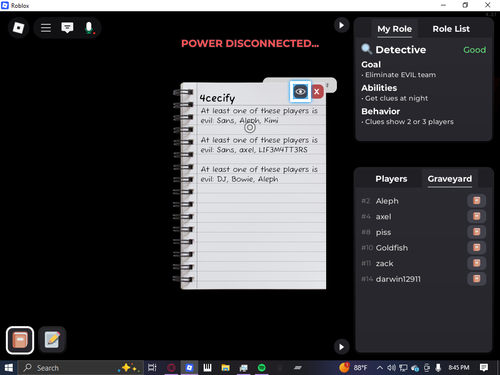
Task: Open piano keys app on taskbar
Action: [207, 368]
